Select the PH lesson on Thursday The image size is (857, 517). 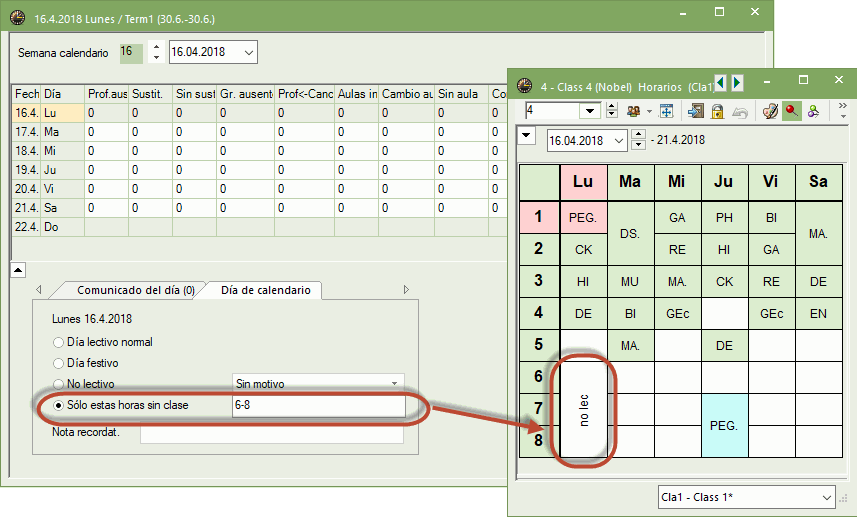[x=724, y=218]
